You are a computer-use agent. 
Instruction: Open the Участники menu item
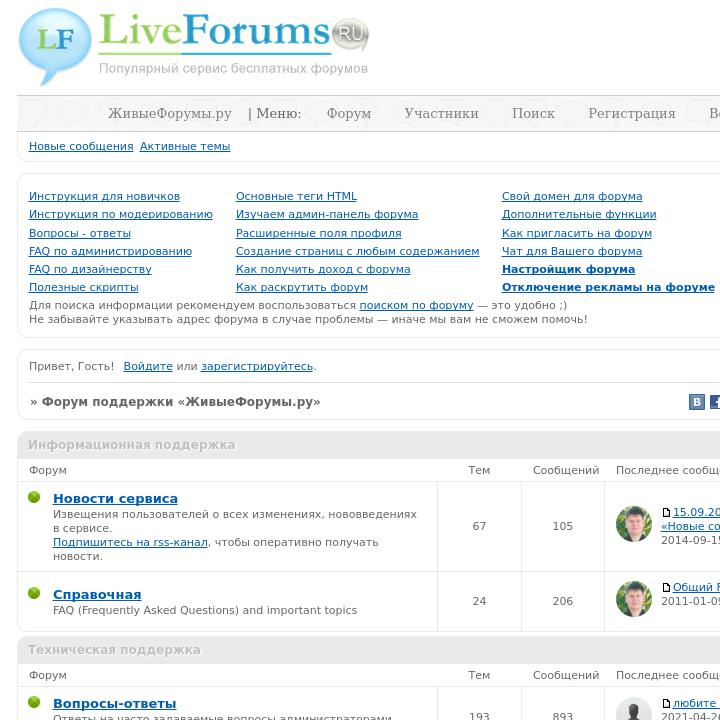(x=441, y=113)
